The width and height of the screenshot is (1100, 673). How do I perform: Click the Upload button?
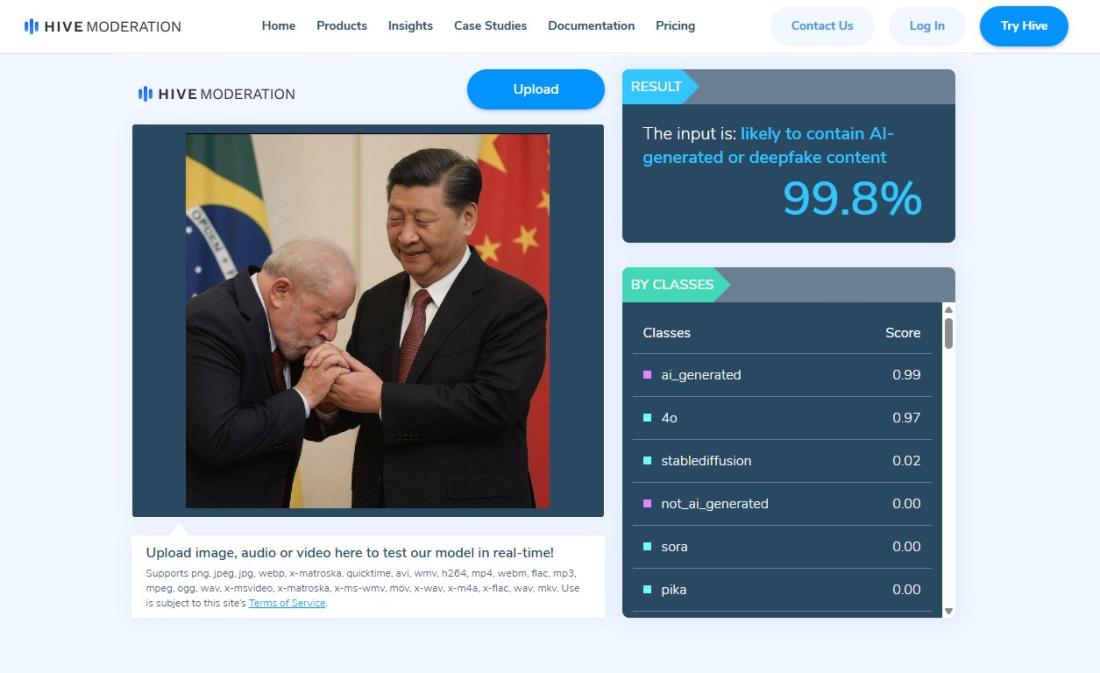coord(536,89)
